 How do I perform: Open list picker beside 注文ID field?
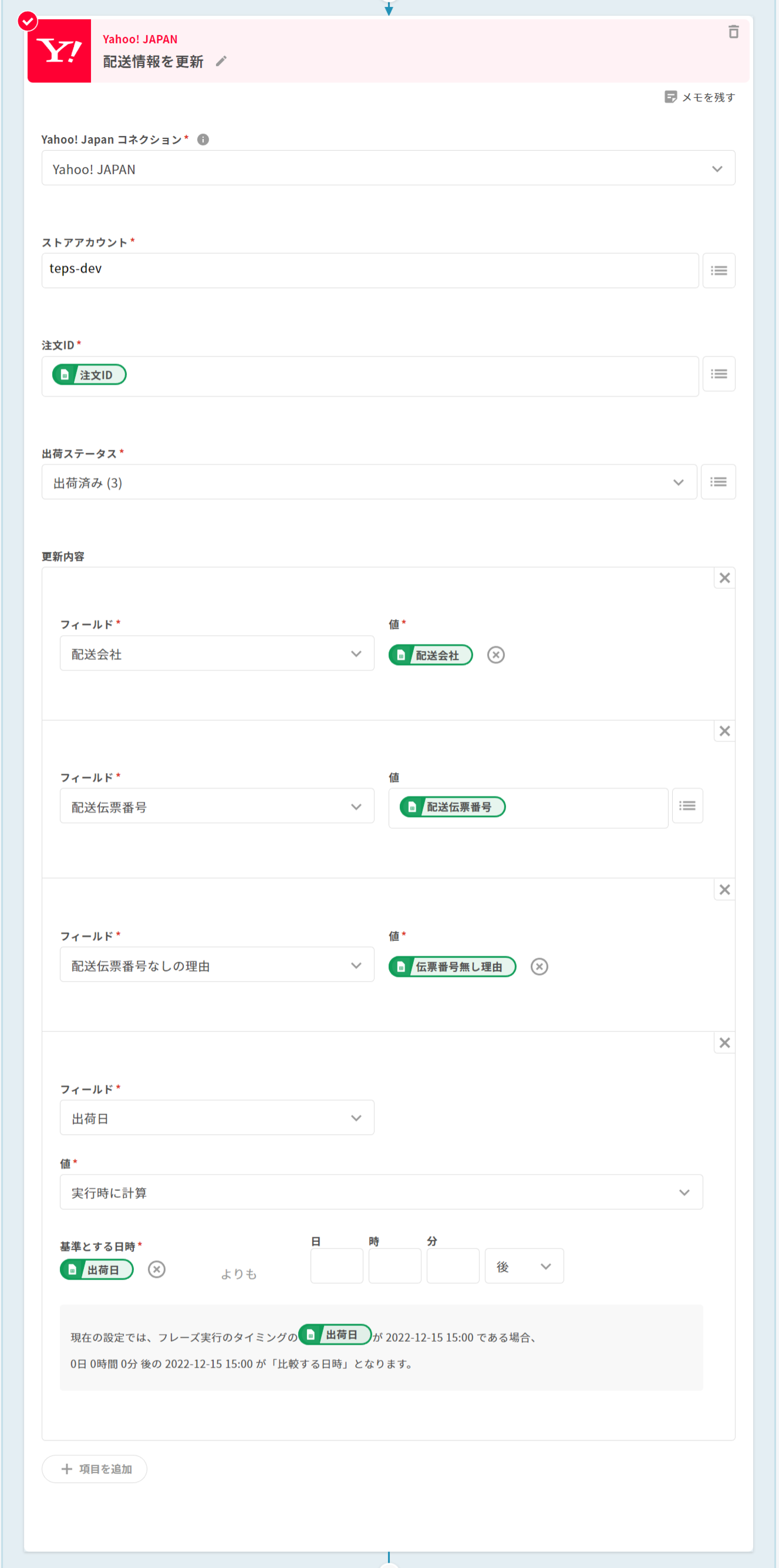coord(719,374)
